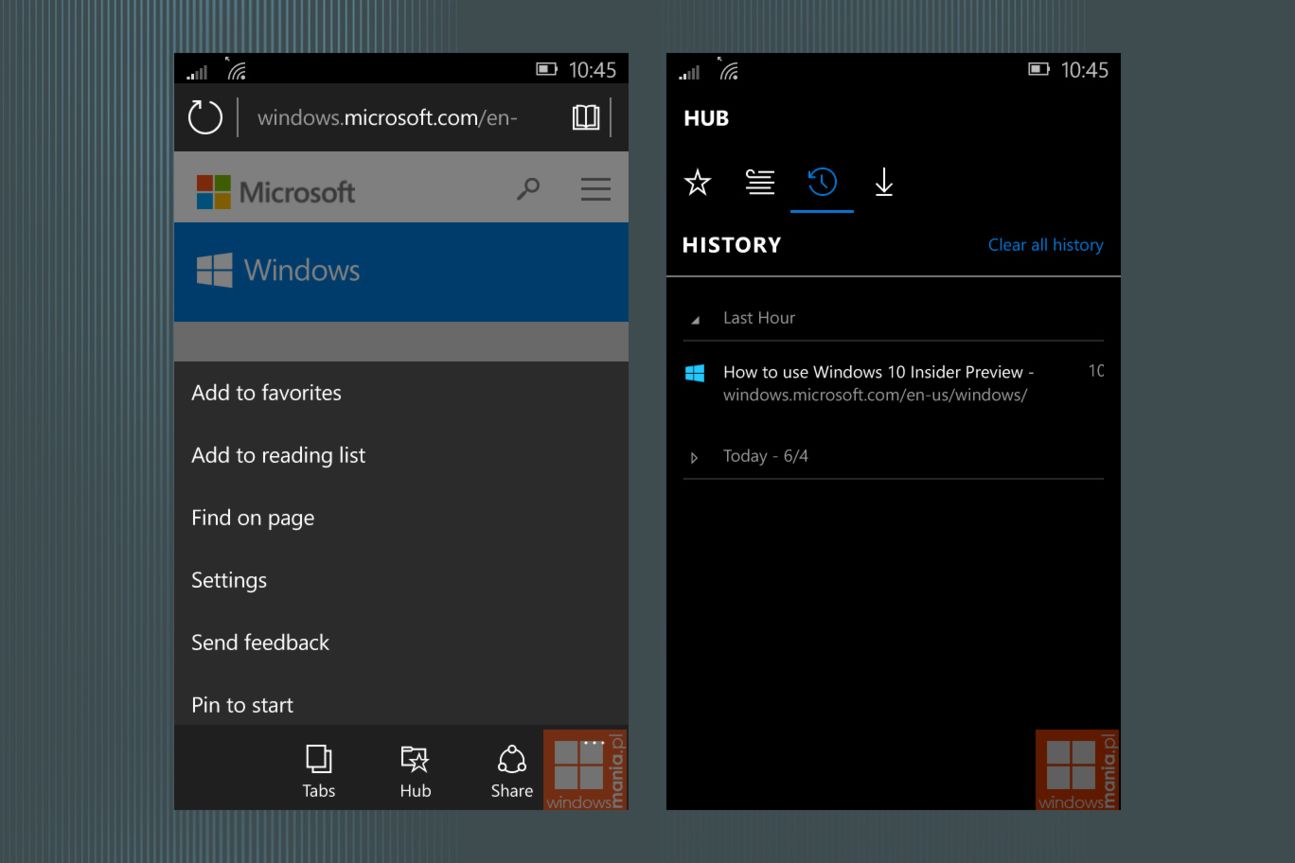Select Pin to start from the menu

(241, 705)
